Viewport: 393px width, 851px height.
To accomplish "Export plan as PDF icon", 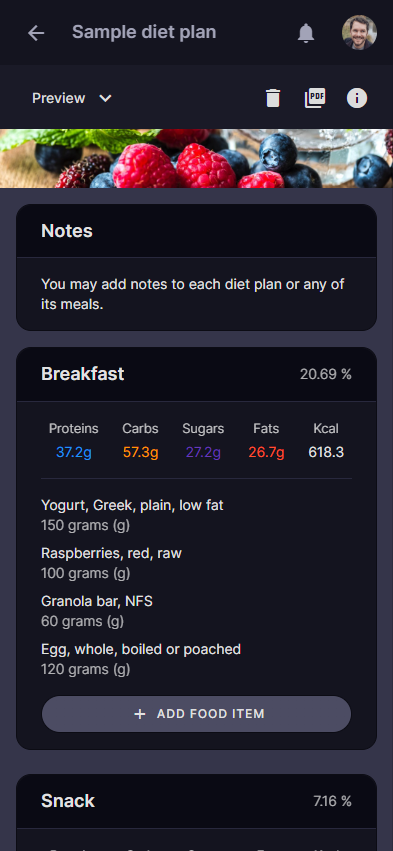I will 315,98.
